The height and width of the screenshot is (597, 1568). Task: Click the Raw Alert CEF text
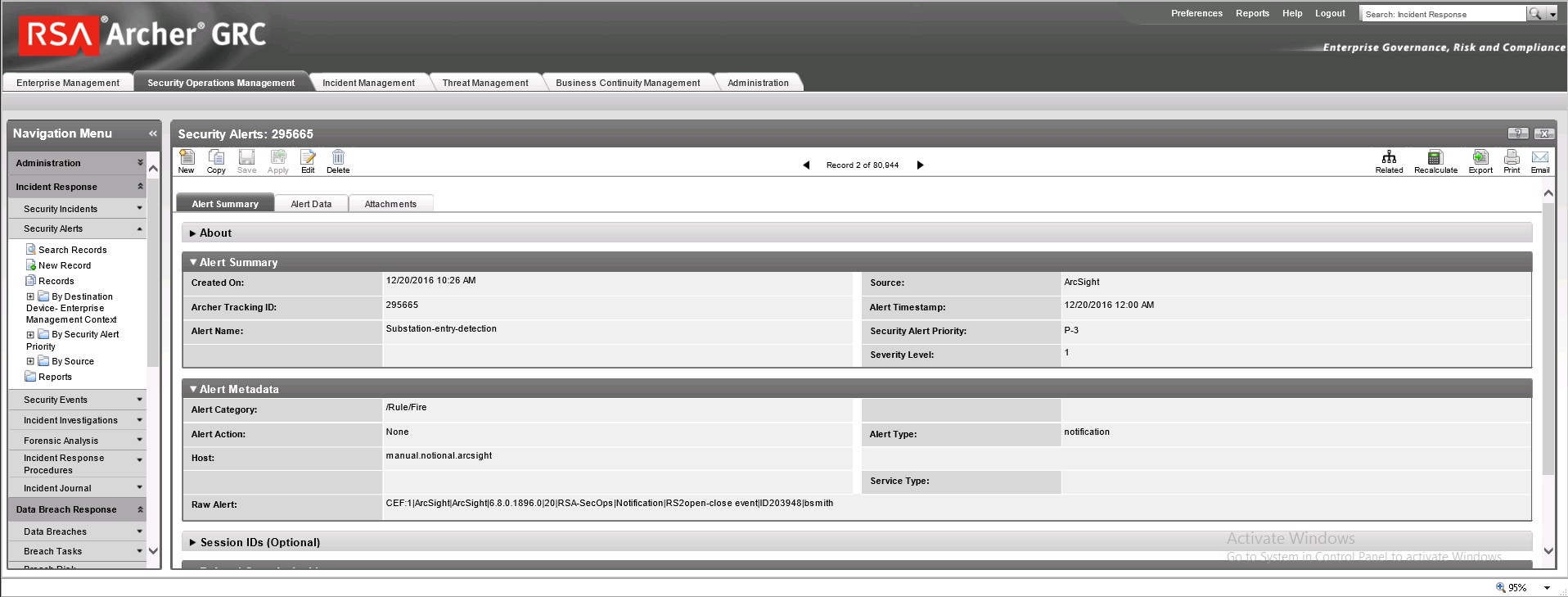click(609, 503)
